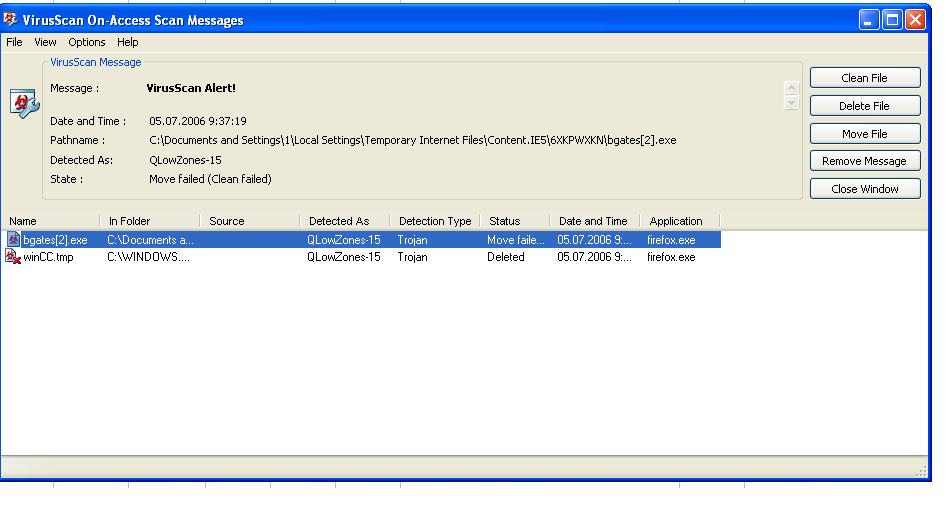946x512 pixels.
Task: Sort list by Source column header
Action: point(250,221)
